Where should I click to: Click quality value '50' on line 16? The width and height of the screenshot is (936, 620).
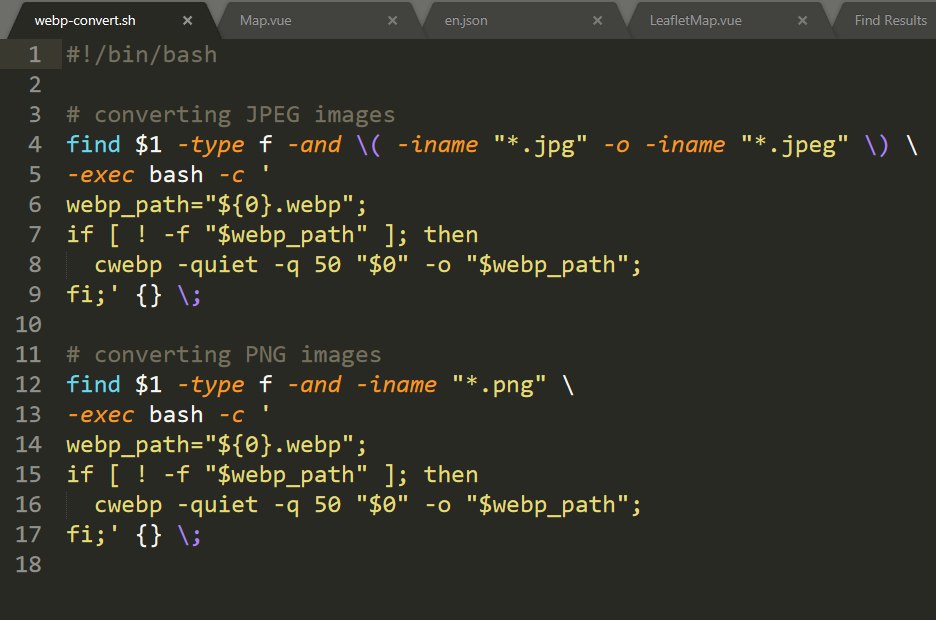328,505
